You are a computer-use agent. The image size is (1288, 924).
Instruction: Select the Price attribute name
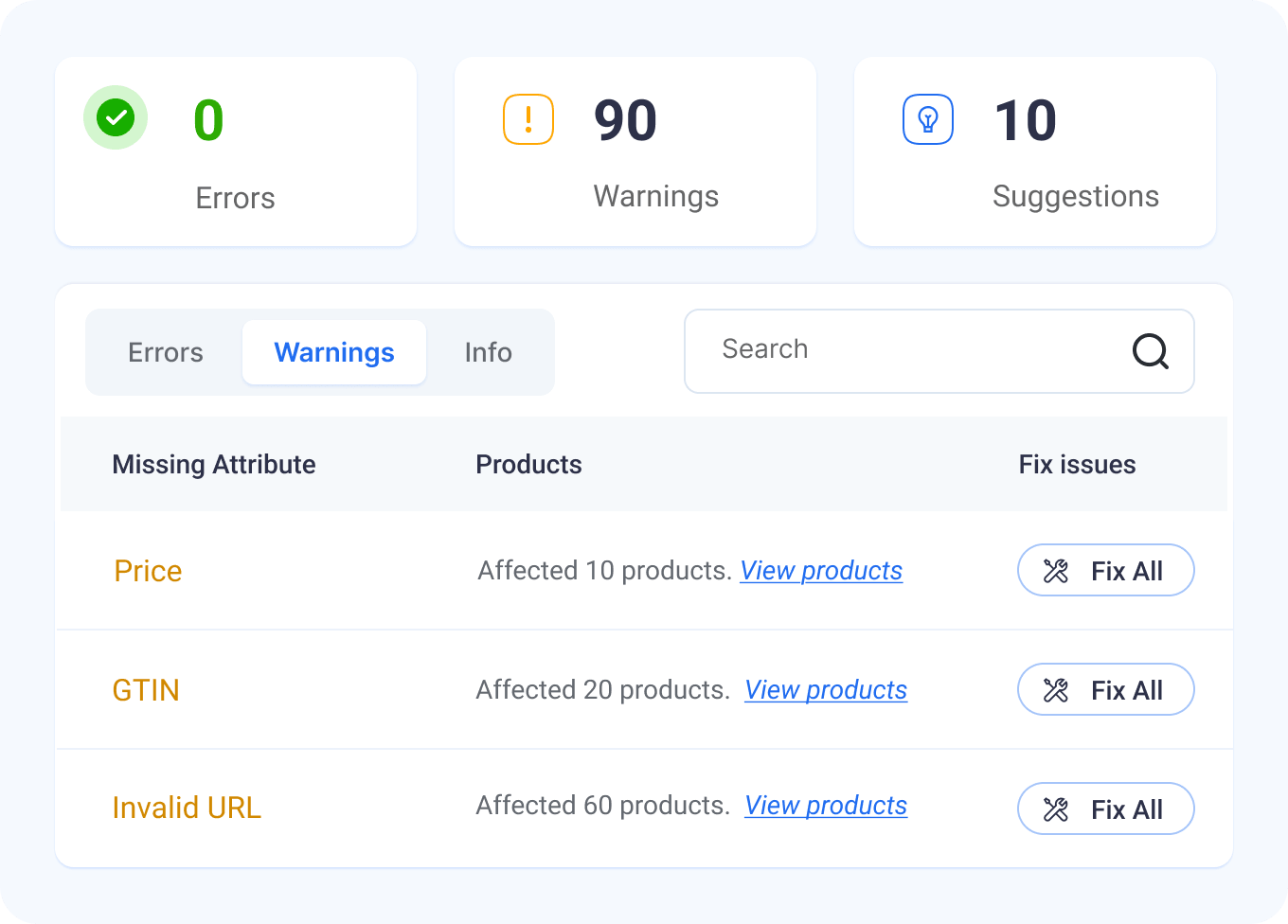148,571
